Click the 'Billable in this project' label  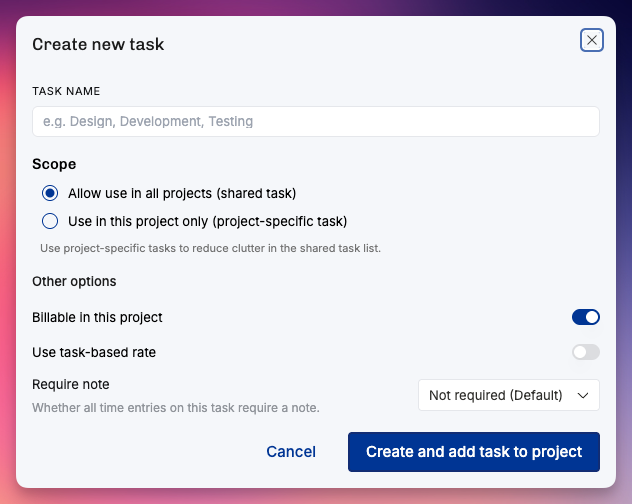[97, 317]
